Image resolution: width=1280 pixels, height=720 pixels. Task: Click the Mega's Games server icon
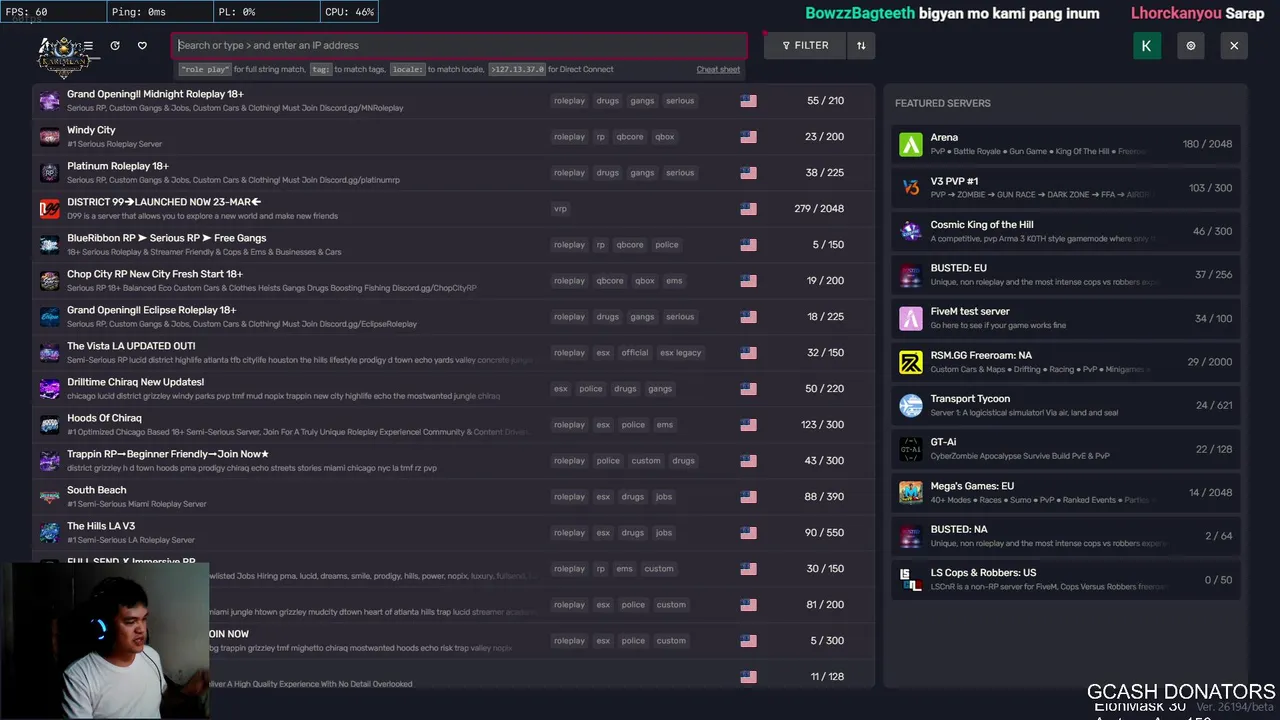(911, 492)
